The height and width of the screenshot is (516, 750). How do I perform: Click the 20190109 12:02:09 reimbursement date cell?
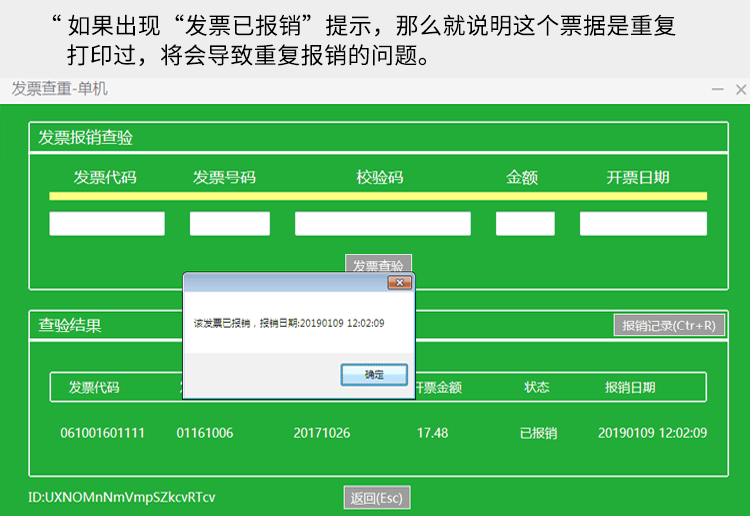tap(652, 433)
